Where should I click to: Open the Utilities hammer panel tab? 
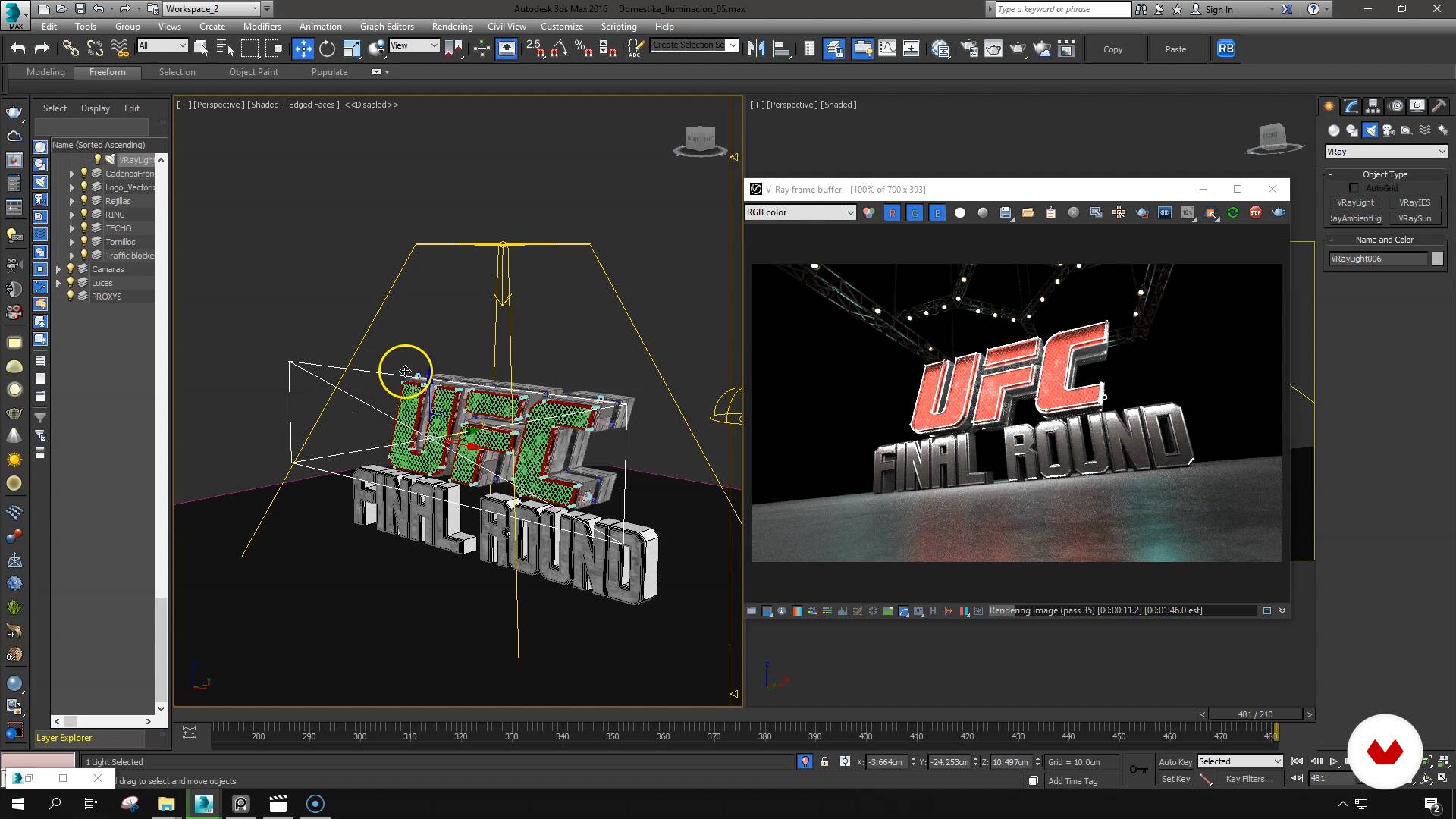1439,106
